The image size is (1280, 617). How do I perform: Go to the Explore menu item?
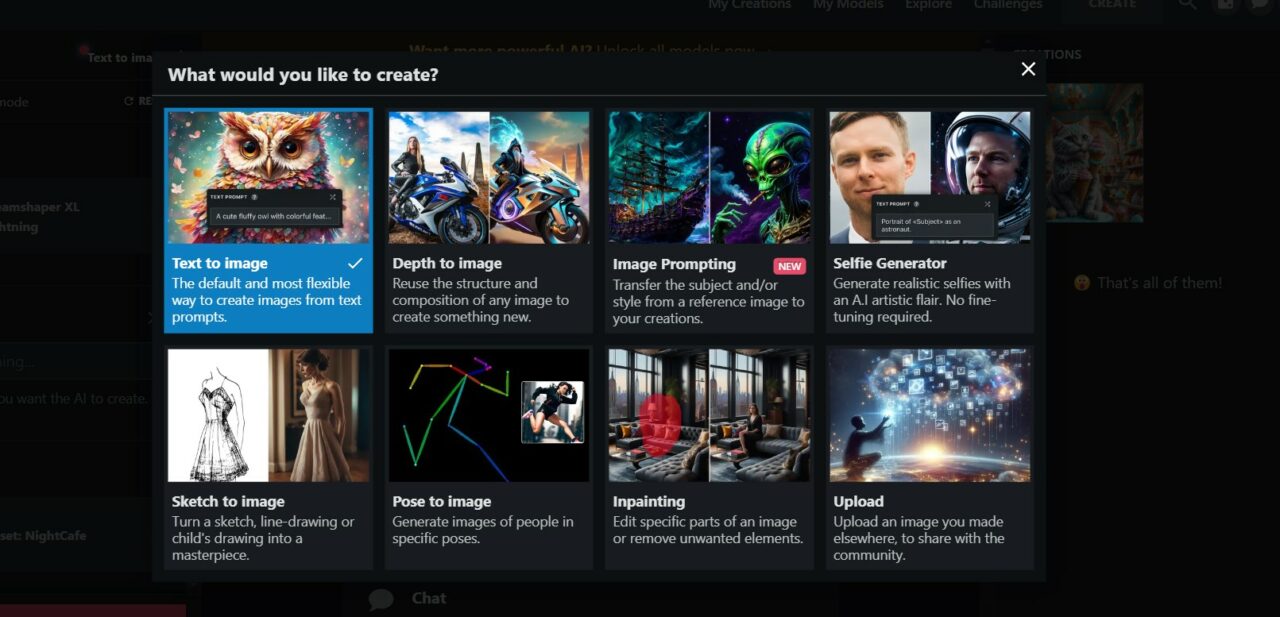coord(929,4)
